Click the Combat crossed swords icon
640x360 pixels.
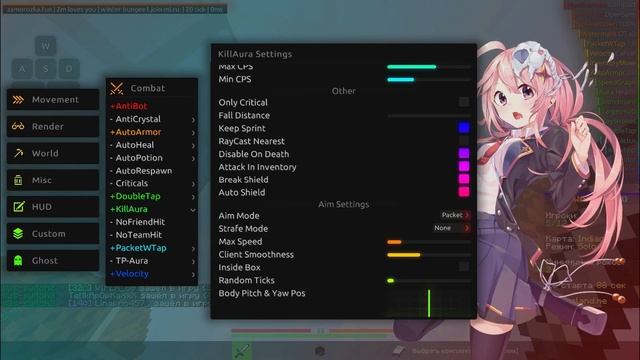click(x=117, y=88)
